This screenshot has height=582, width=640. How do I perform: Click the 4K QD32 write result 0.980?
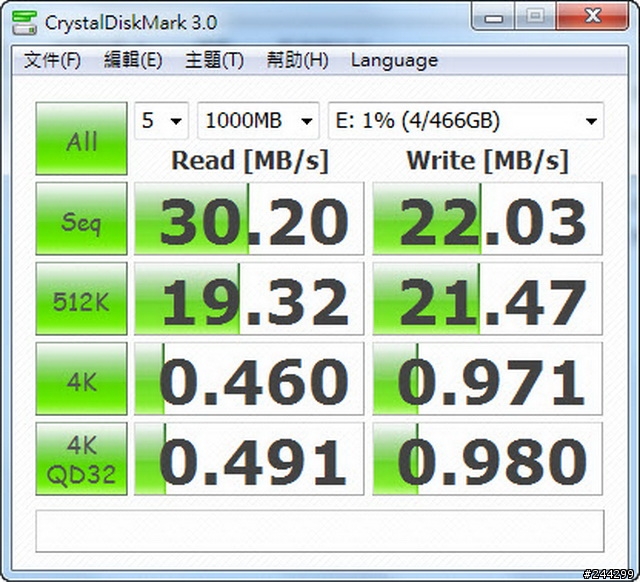[487, 459]
